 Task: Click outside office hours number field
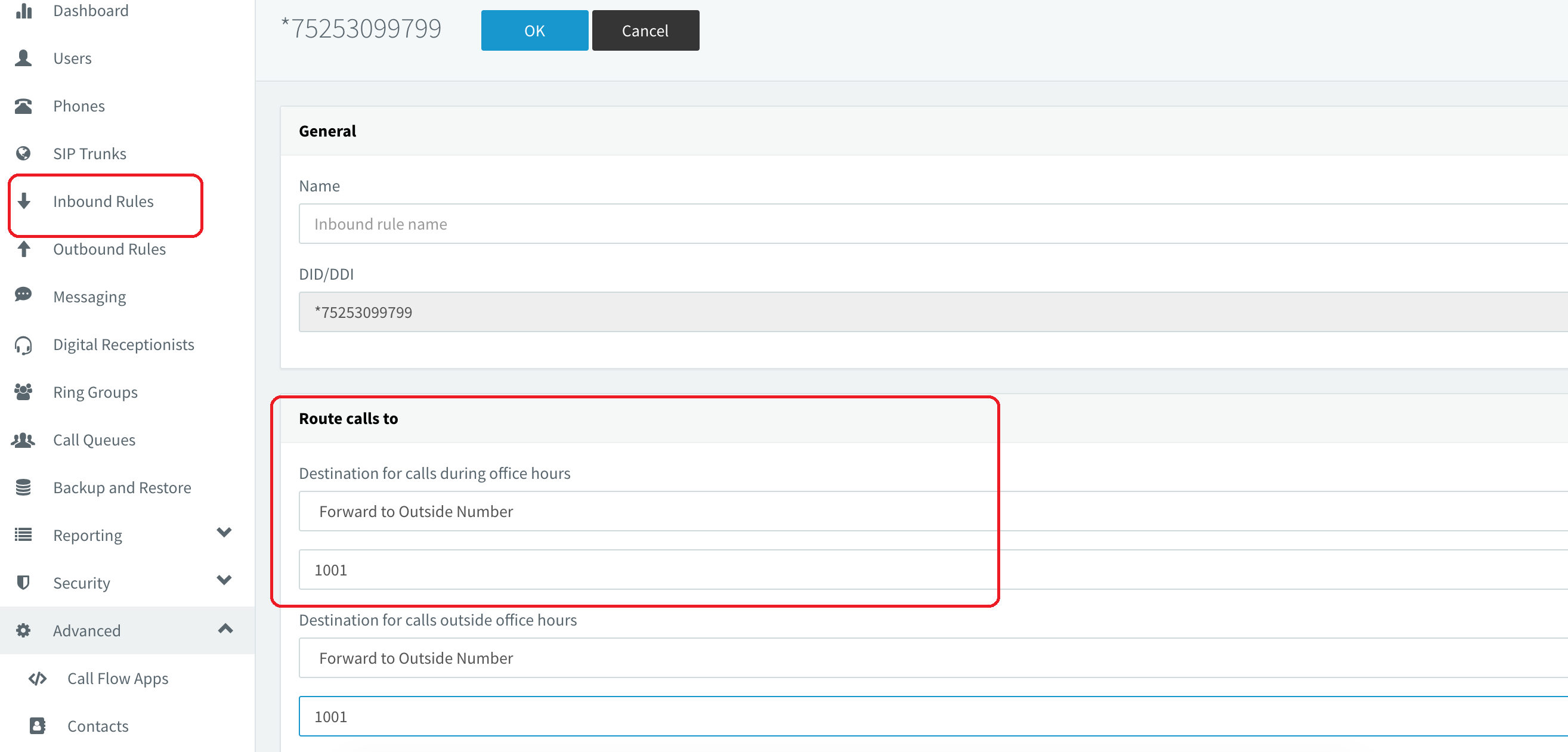pos(933,716)
